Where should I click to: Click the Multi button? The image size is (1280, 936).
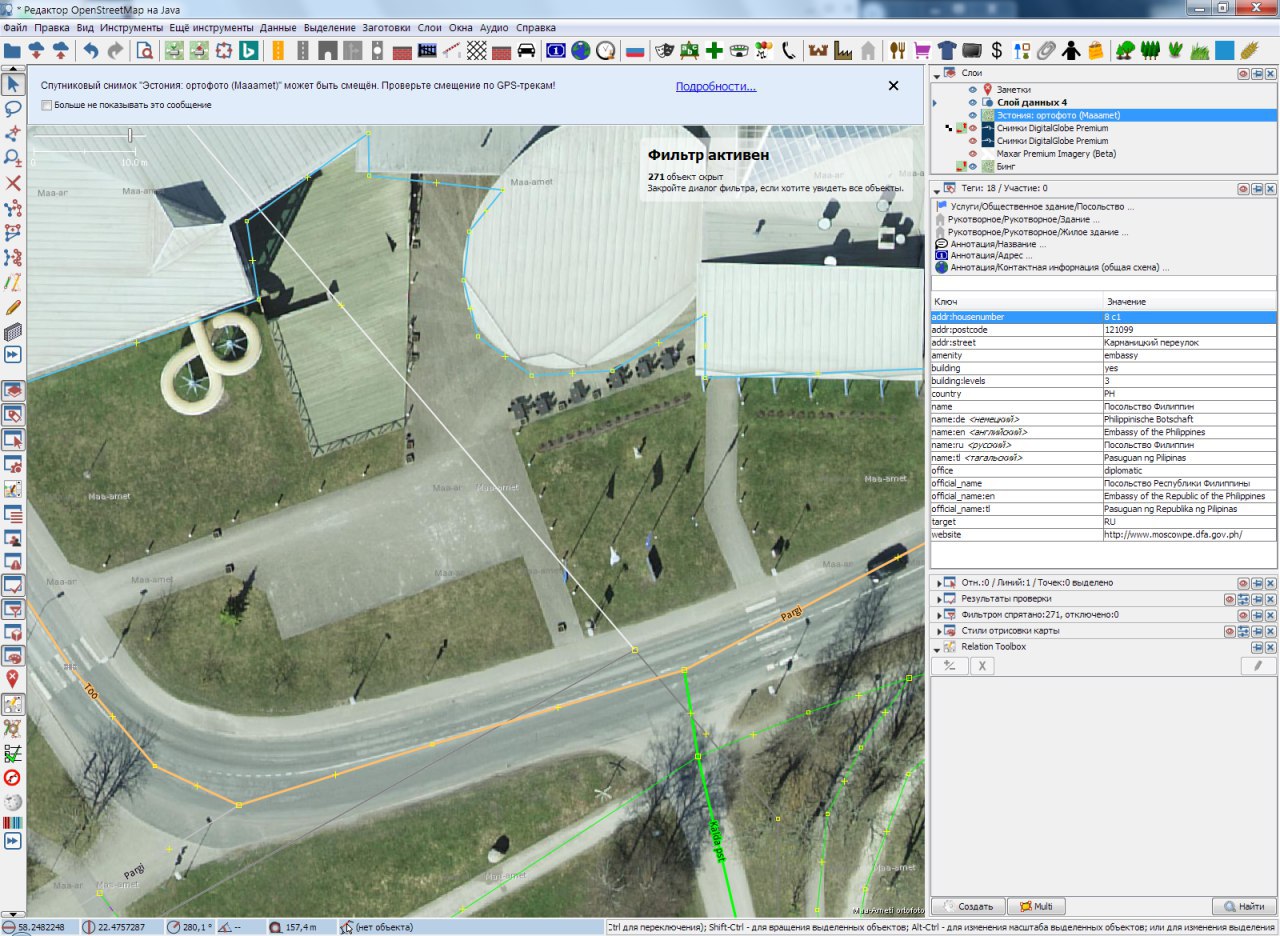(x=1037, y=906)
